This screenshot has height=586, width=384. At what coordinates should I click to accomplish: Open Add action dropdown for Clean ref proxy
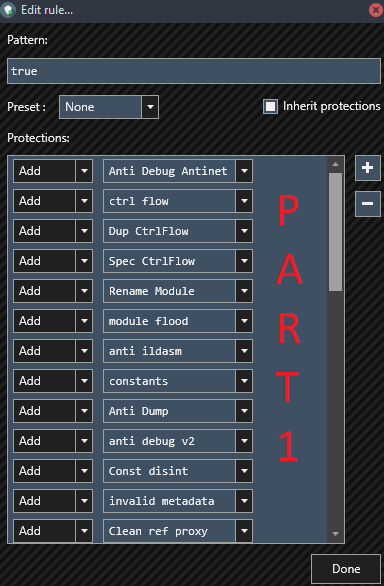tap(53, 531)
